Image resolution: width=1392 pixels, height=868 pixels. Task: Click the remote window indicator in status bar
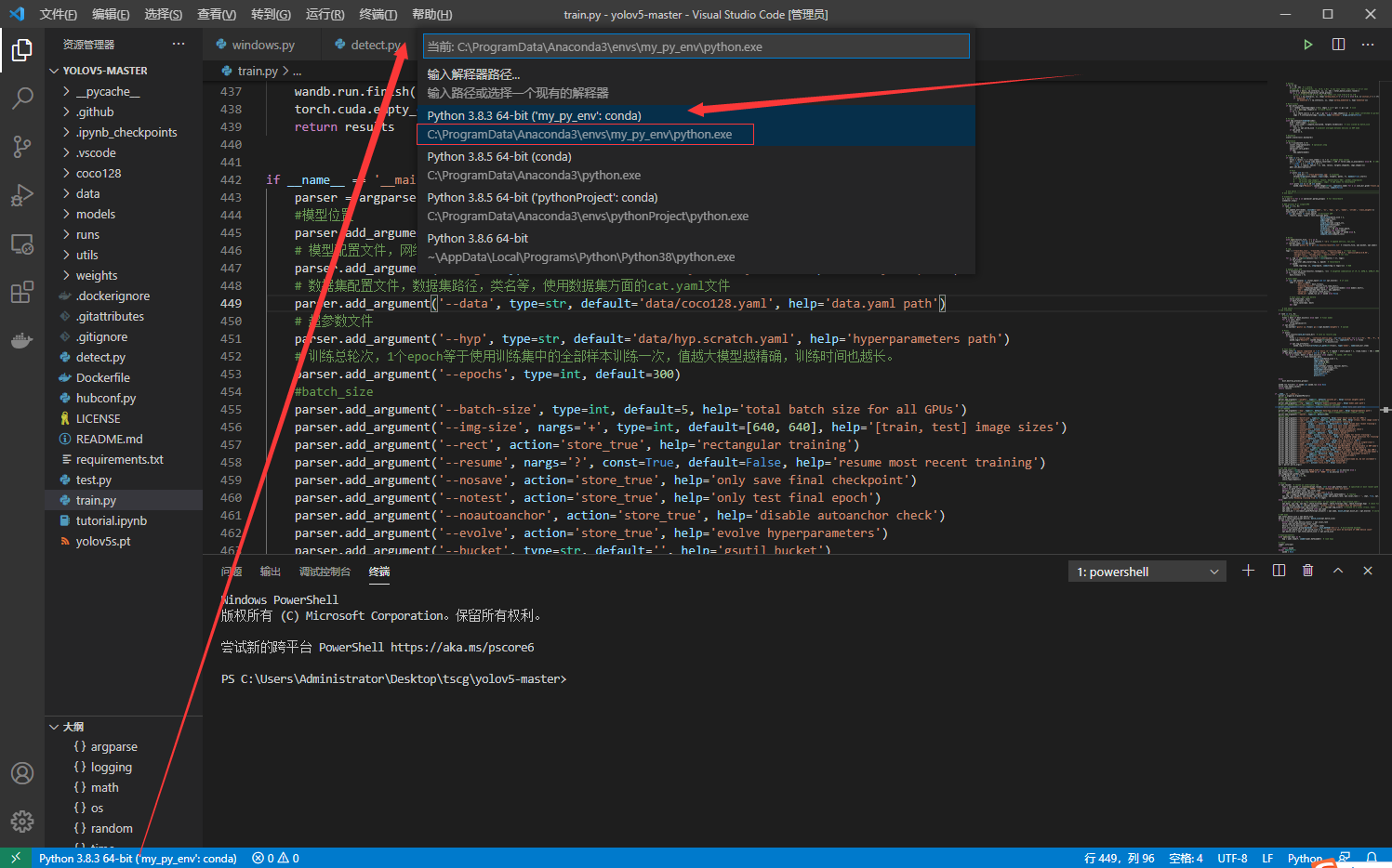click(16, 858)
